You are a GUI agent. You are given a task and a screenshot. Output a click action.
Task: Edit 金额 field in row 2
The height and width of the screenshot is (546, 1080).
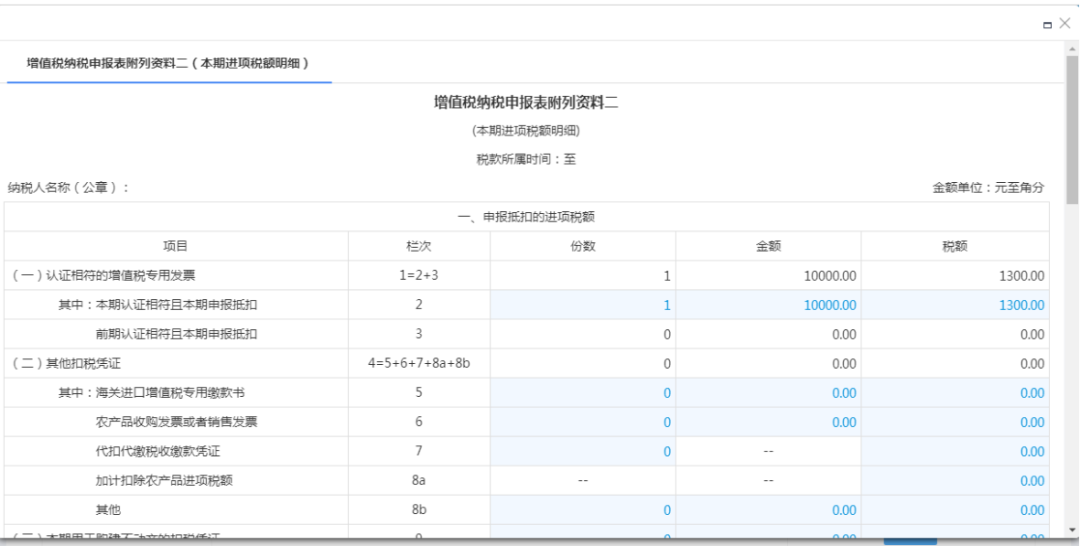click(768, 305)
